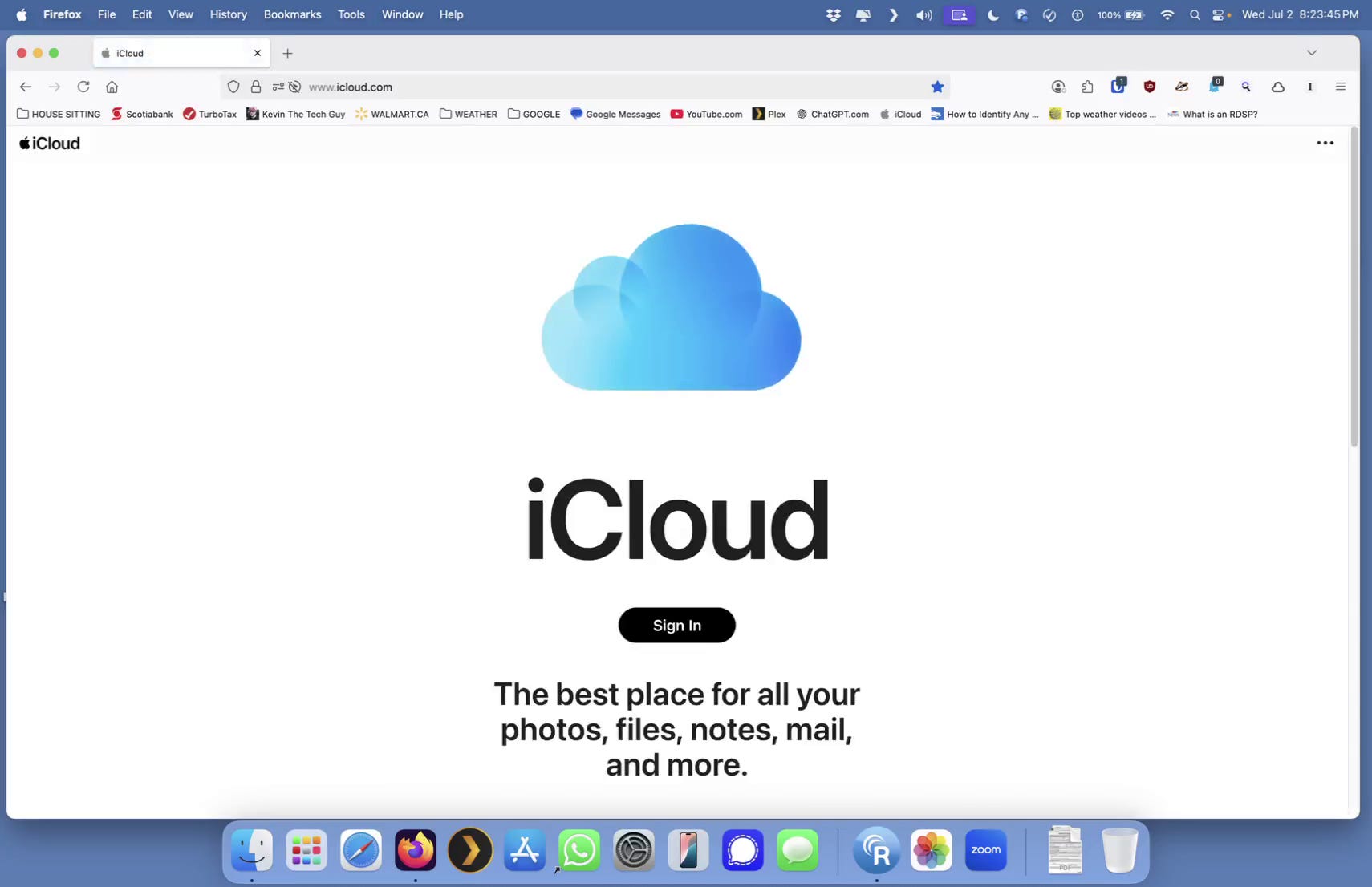1372x887 pixels.
Task: Open Signal messenger from the Dock
Action: (x=743, y=850)
